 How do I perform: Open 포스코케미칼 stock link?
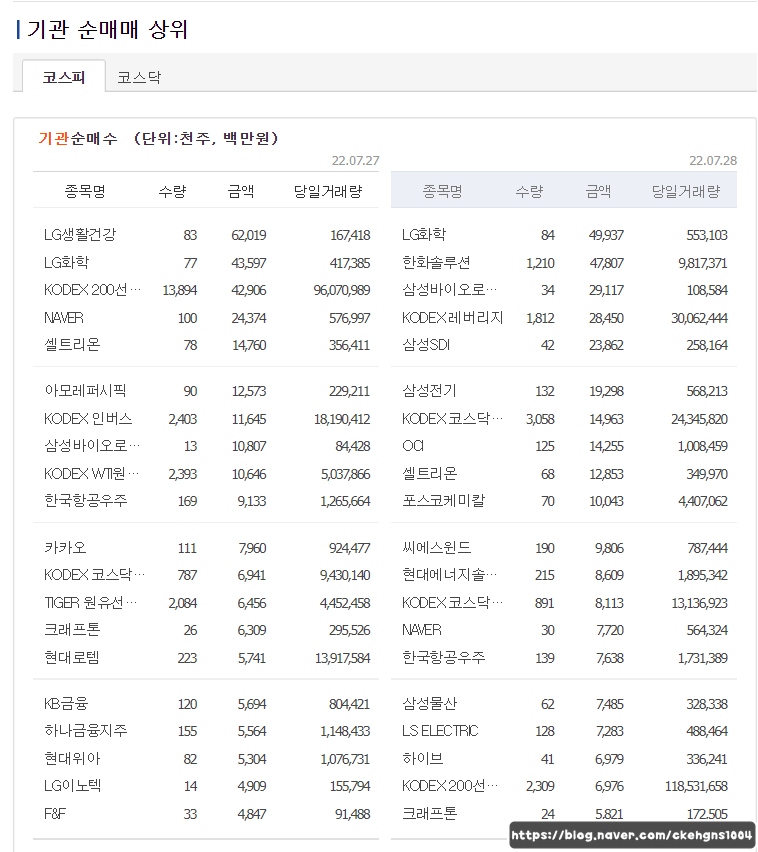(x=443, y=501)
